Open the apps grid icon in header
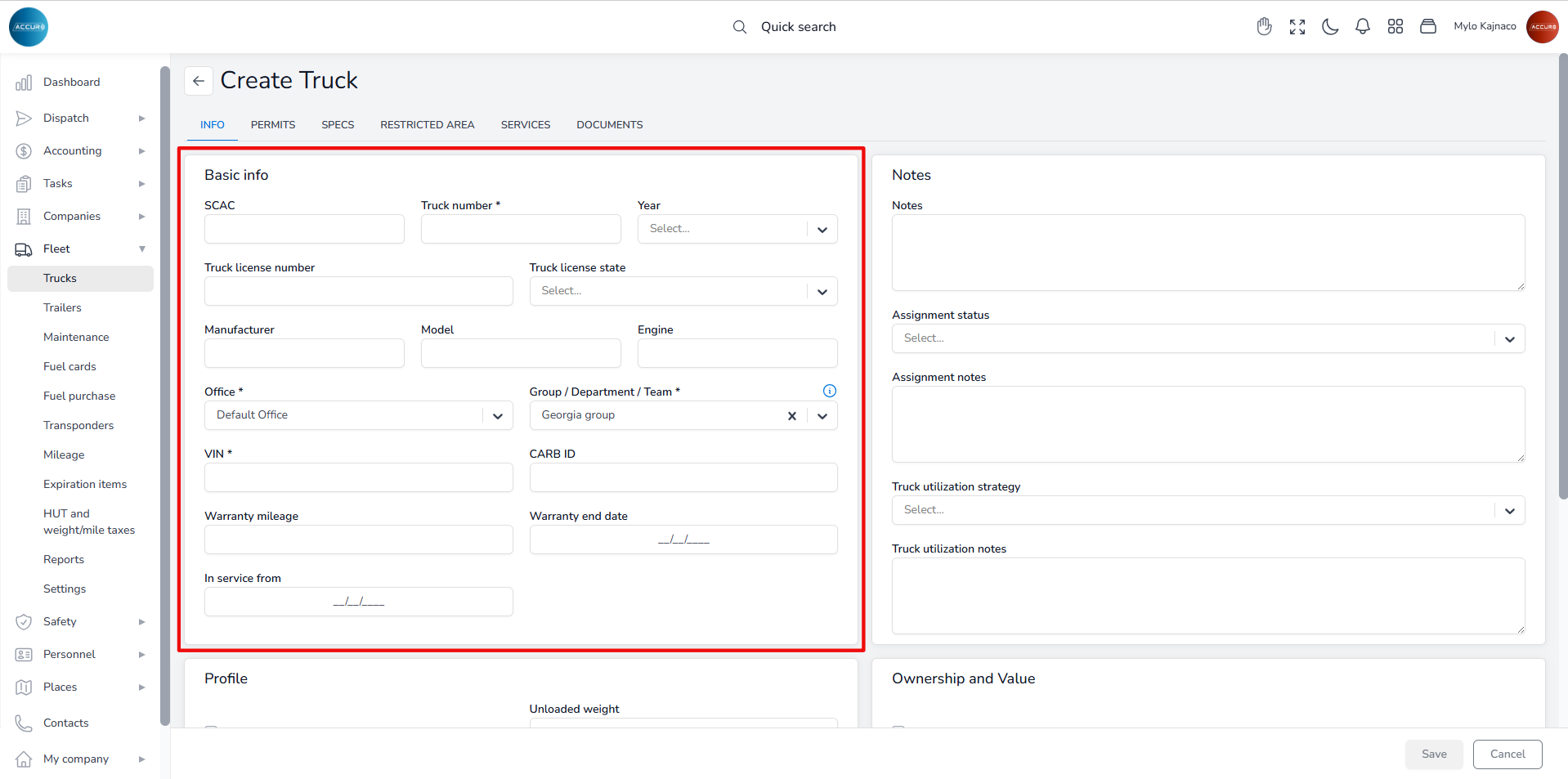 click(x=1396, y=27)
